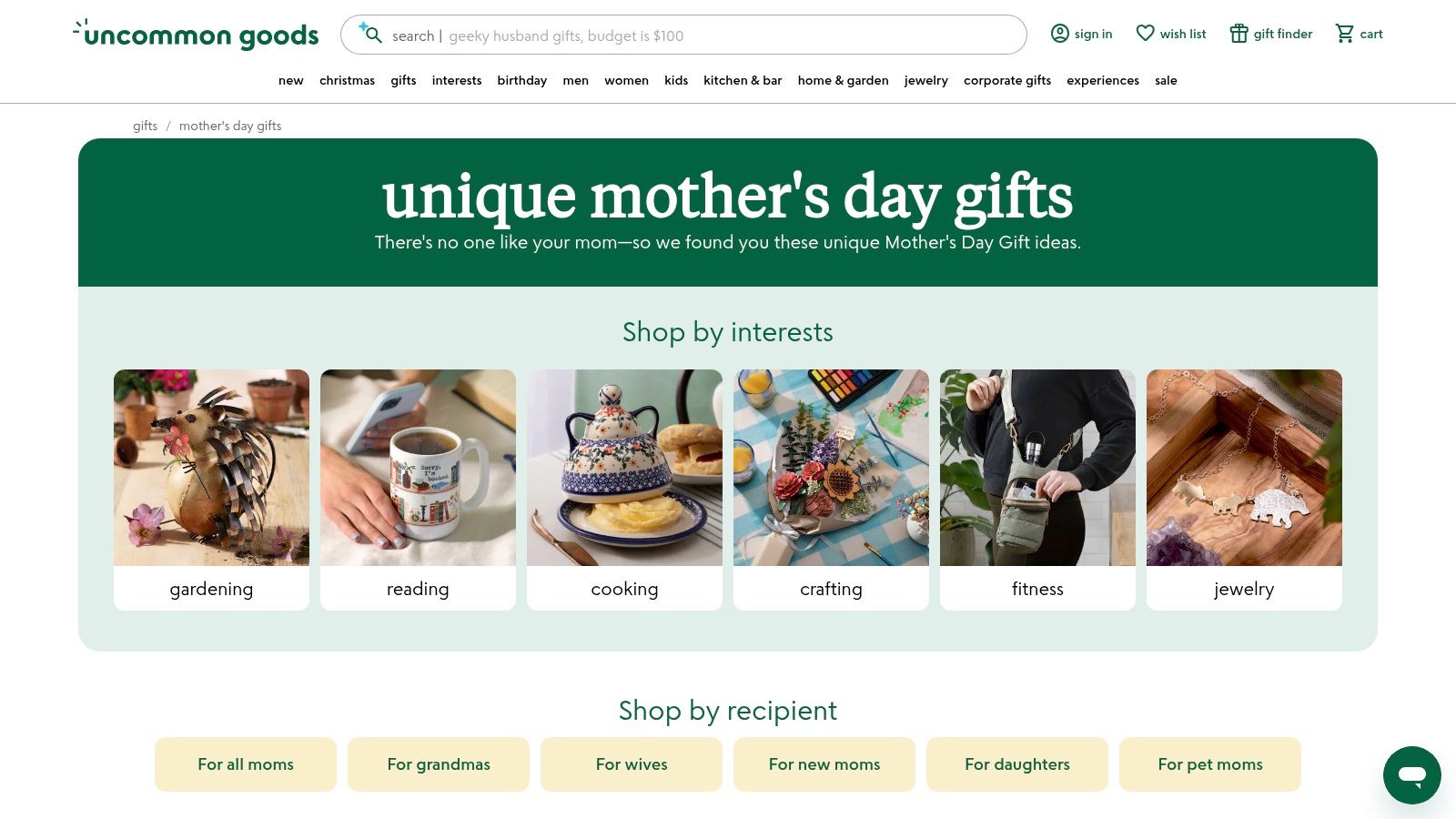Open sign in account icon
The image size is (1456, 819).
click(1060, 34)
